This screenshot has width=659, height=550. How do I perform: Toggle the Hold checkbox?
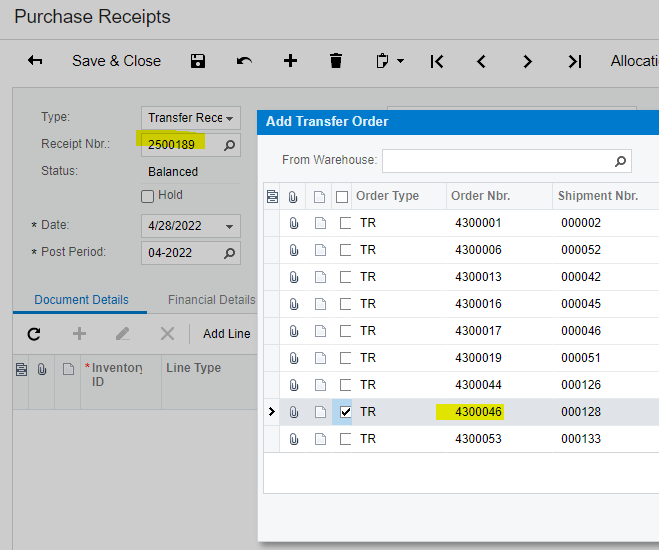147,196
